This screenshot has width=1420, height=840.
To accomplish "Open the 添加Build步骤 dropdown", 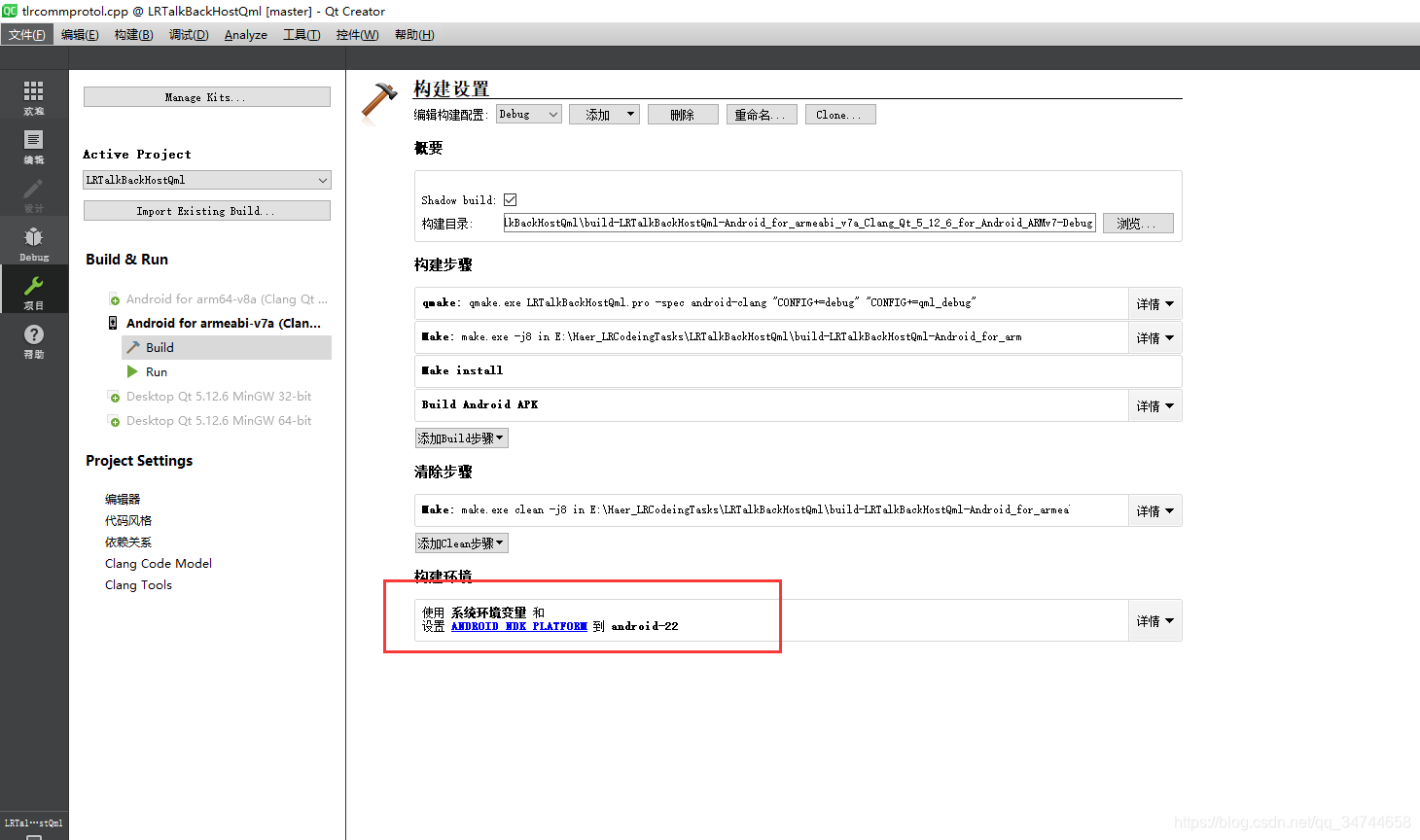I will [461, 437].
